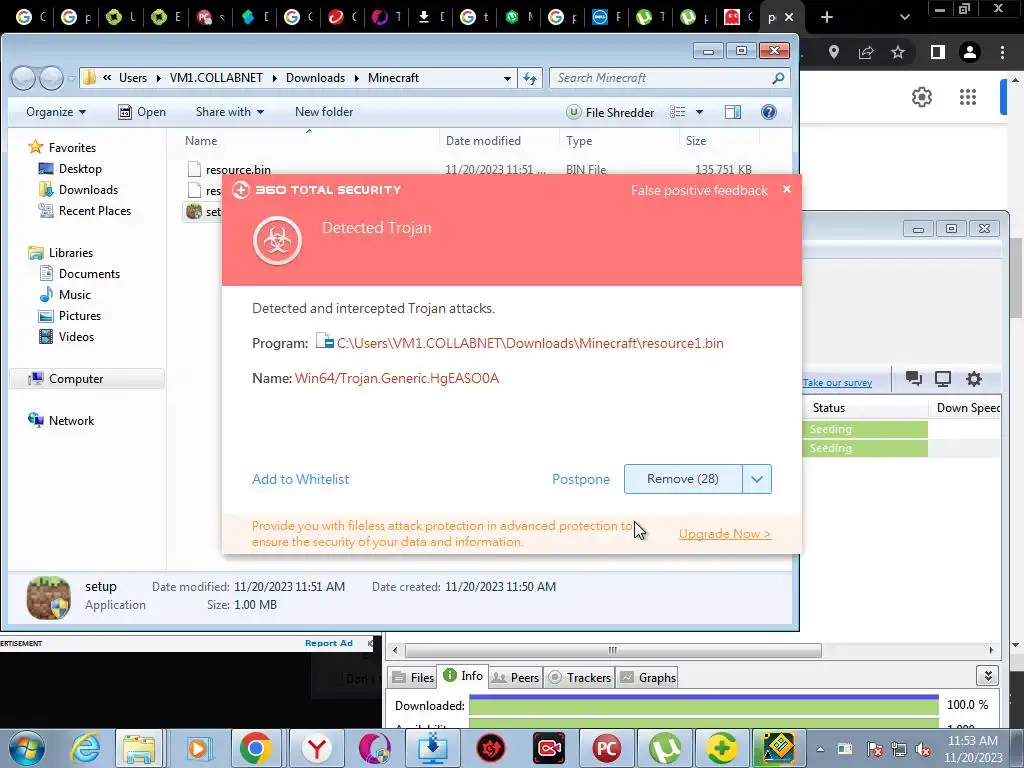Bookmark this page with star icon
The image size is (1024, 768).
898,52
